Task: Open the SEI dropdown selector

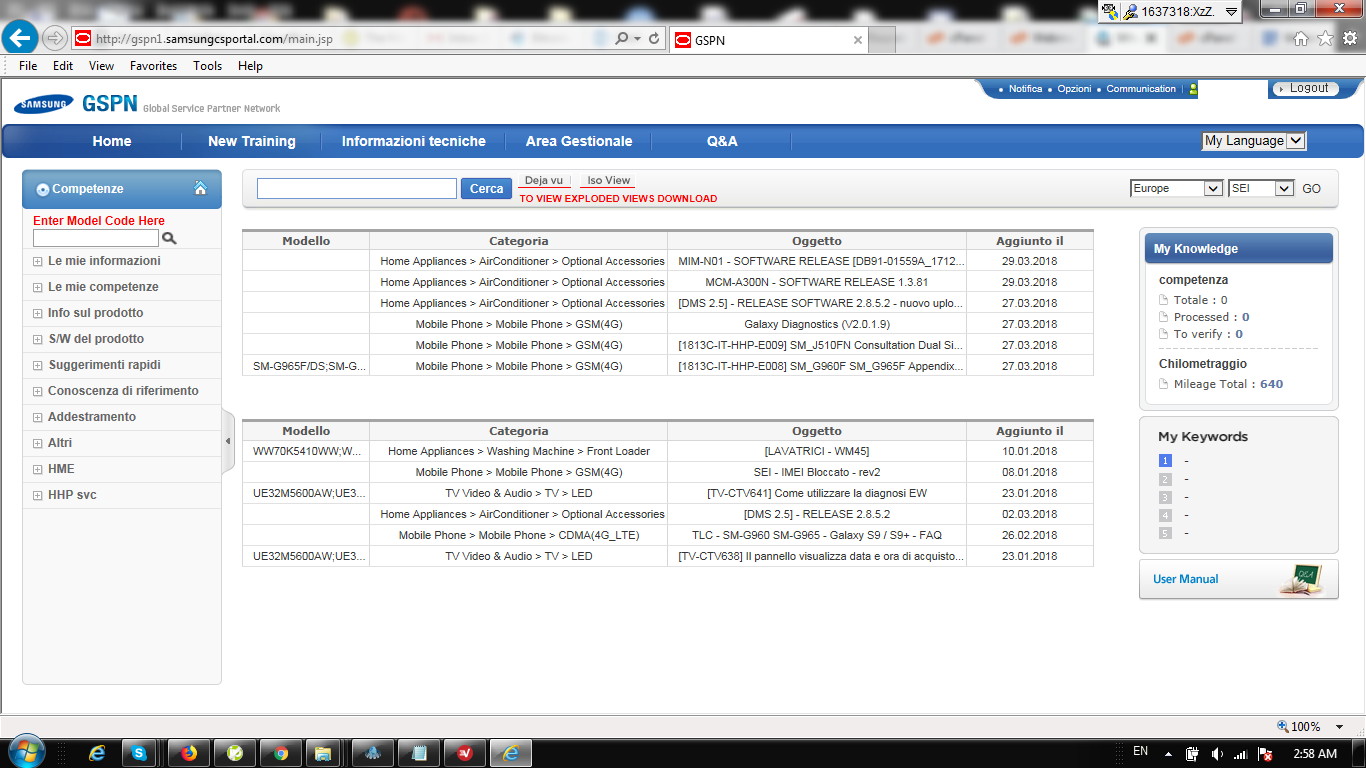Action: tap(1261, 188)
